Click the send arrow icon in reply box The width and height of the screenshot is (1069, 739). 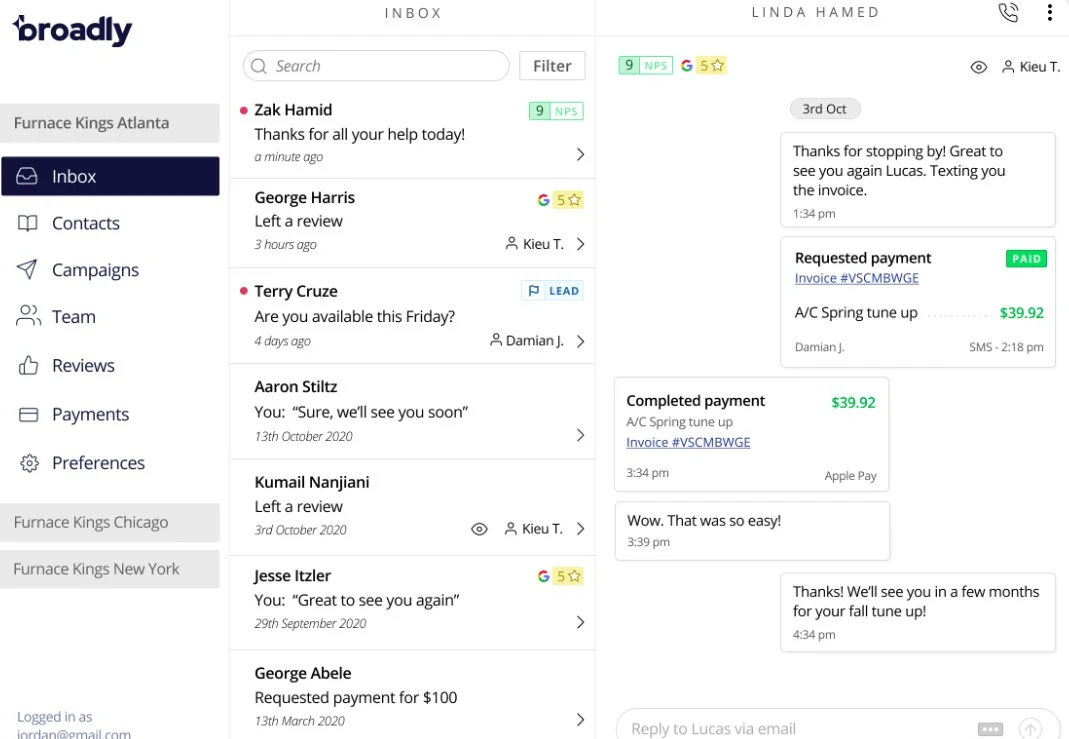click(1030, 729)
